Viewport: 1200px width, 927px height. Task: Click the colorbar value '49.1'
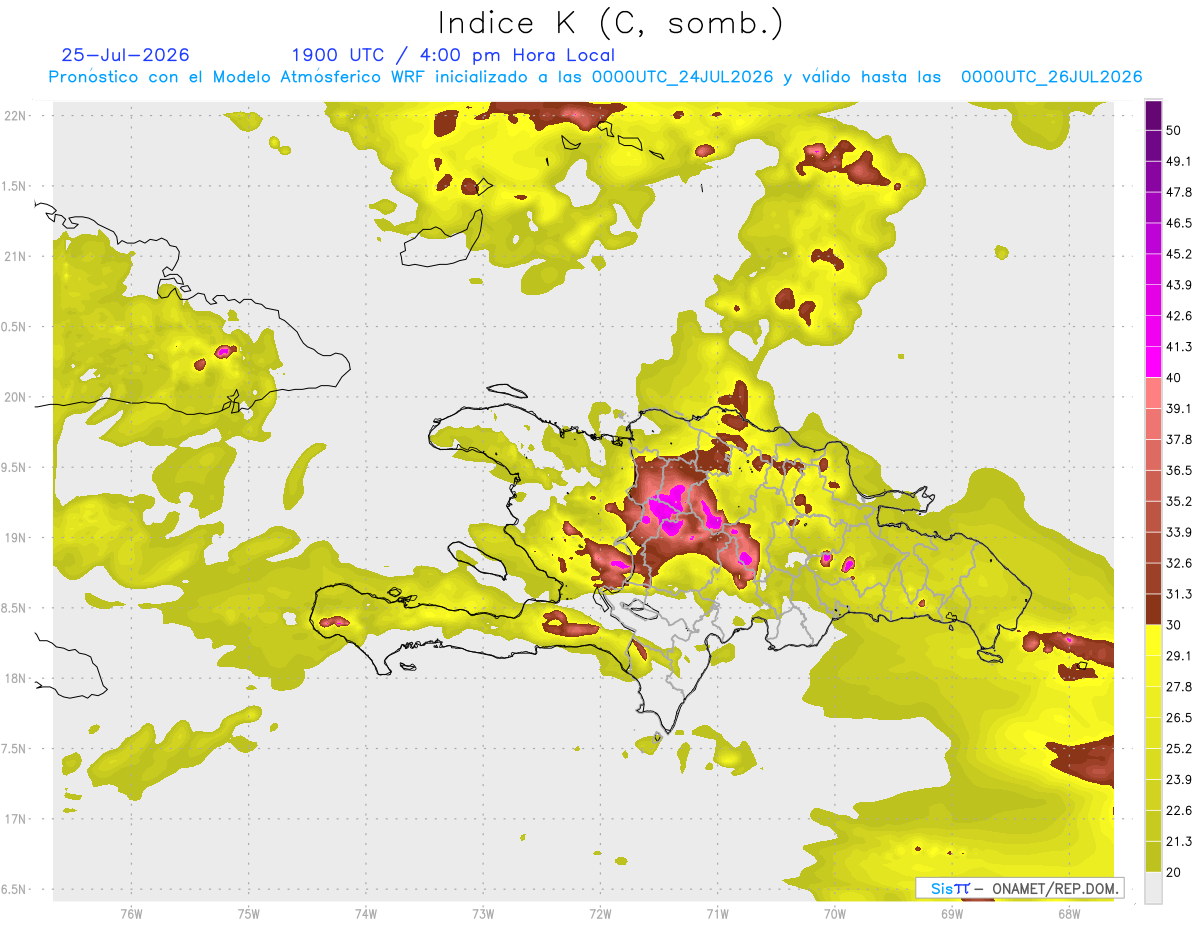1179,161
